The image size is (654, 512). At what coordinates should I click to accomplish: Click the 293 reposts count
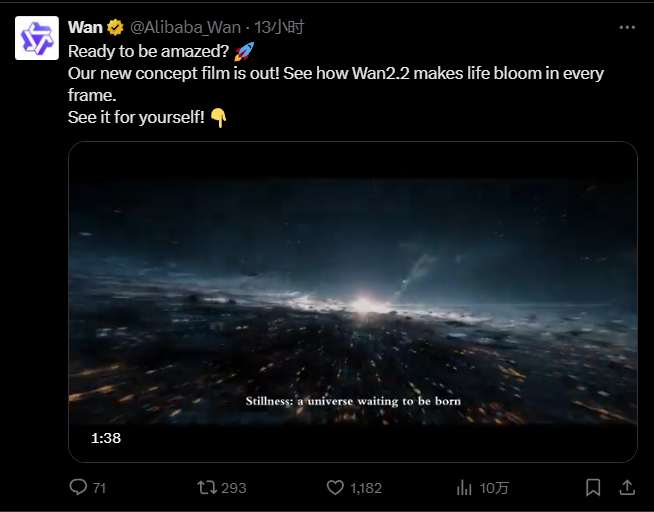(233, 488)
